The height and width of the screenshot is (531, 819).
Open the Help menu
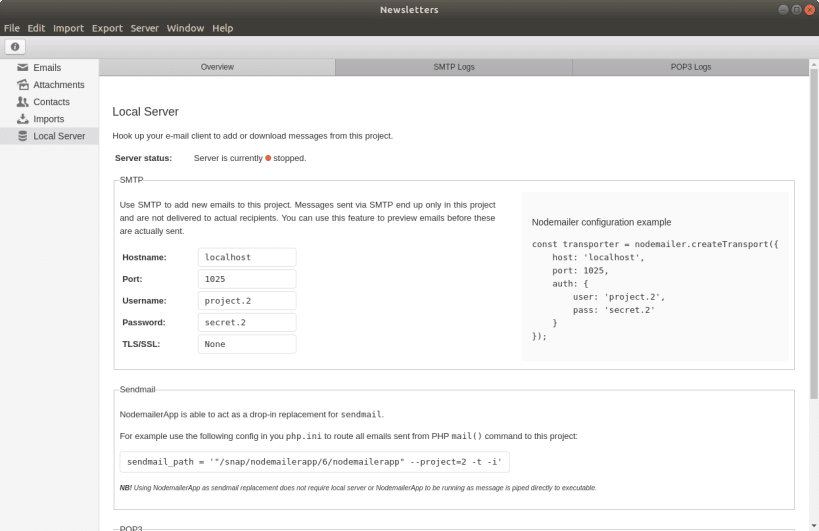click(x=223, y=28)
